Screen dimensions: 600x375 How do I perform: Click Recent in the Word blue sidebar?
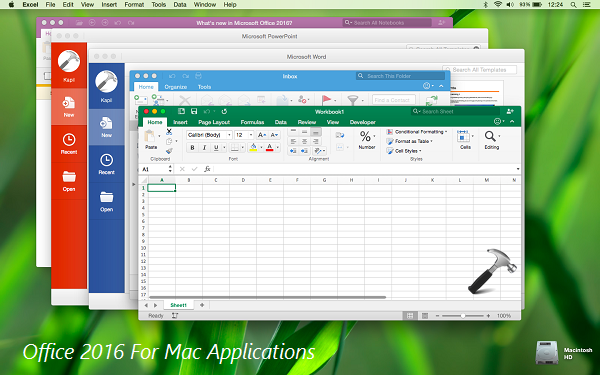coord(106,164)
